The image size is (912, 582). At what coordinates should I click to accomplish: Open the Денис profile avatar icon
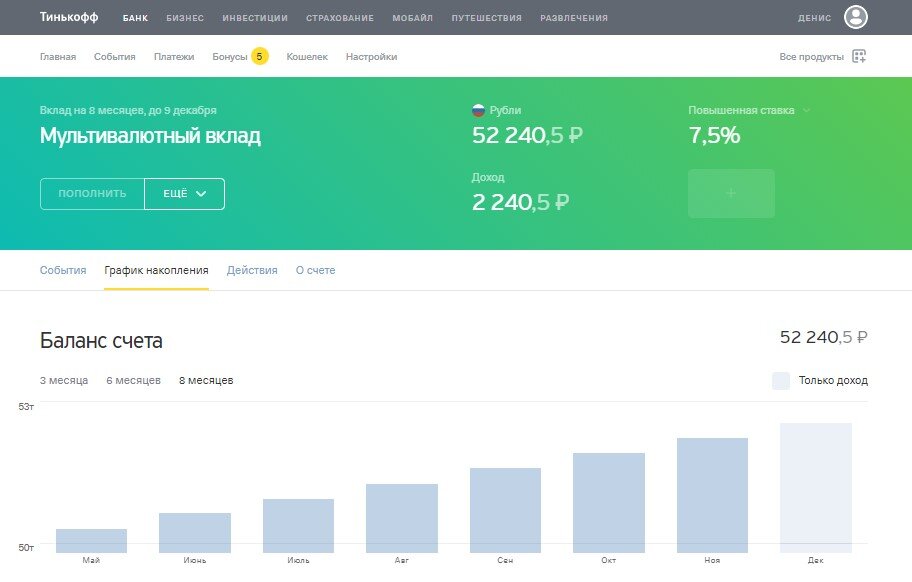(856, 17)
